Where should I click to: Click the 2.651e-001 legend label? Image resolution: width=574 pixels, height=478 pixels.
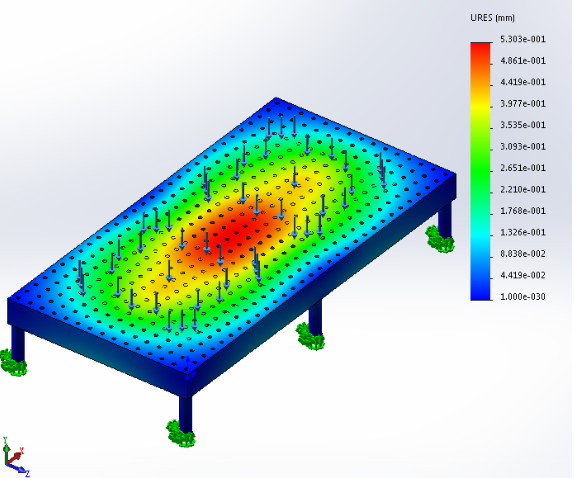coord(523,168)
